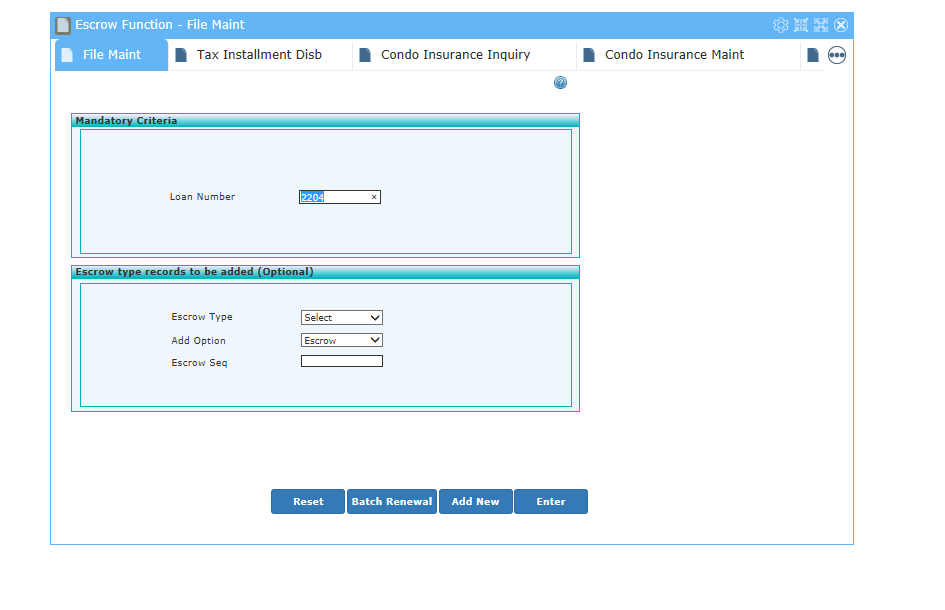Viewport: 945px width, 610px height.
Task: Clear the Loan Number field with the x
Action: pos(374,196)
